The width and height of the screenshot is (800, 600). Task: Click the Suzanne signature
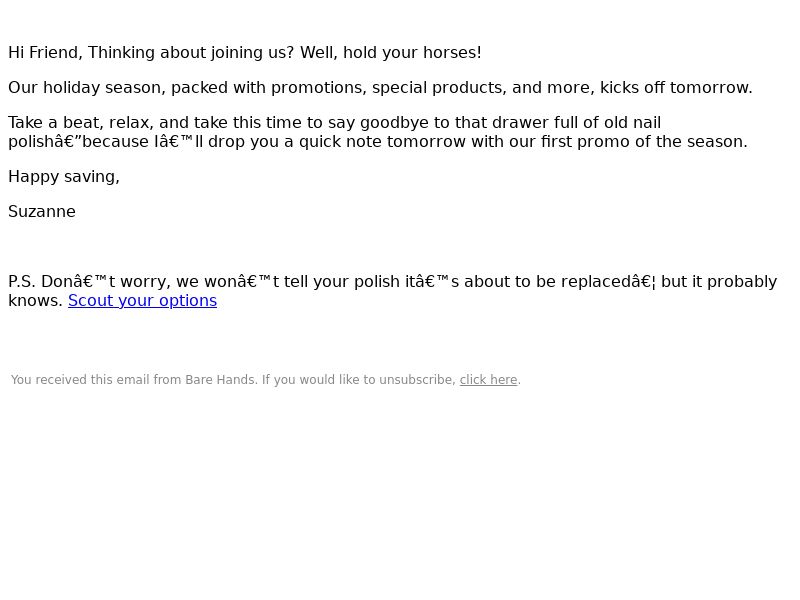point(42,212)
